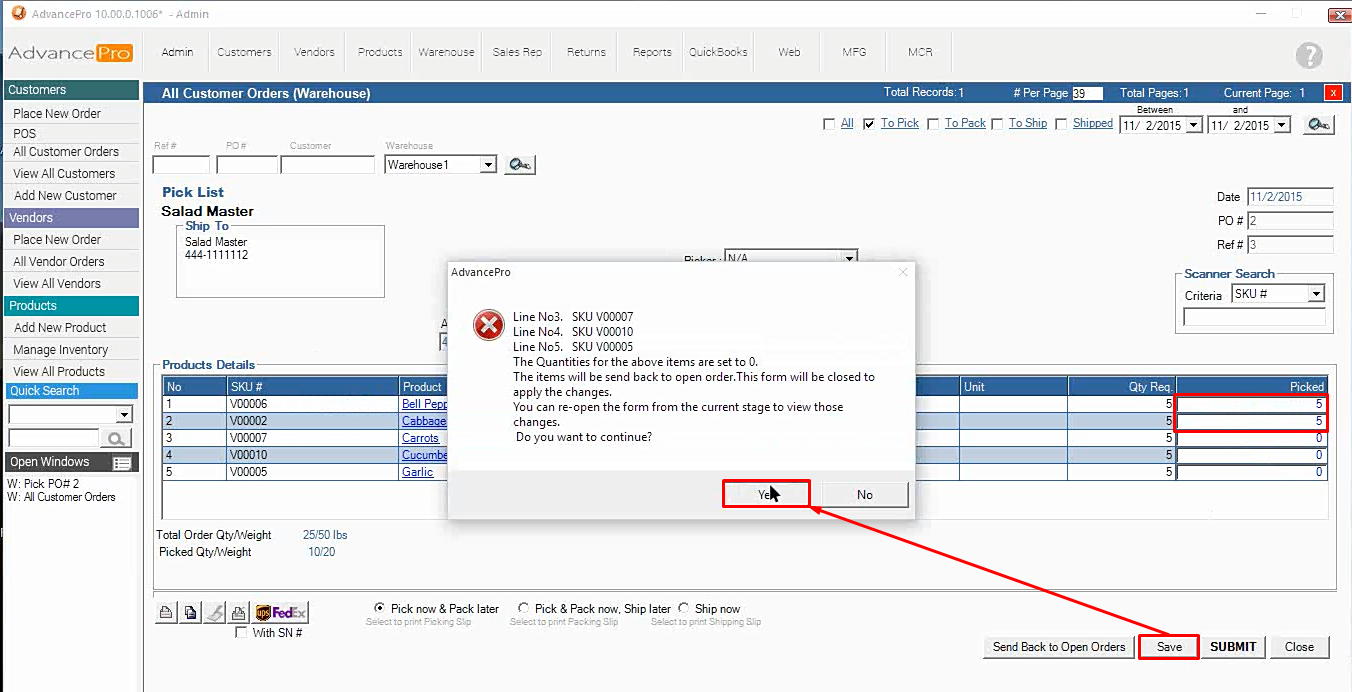Click the search icon beside Warehouse dropdown
This screenshot has width=1352, height=692.
coord(519,165)
